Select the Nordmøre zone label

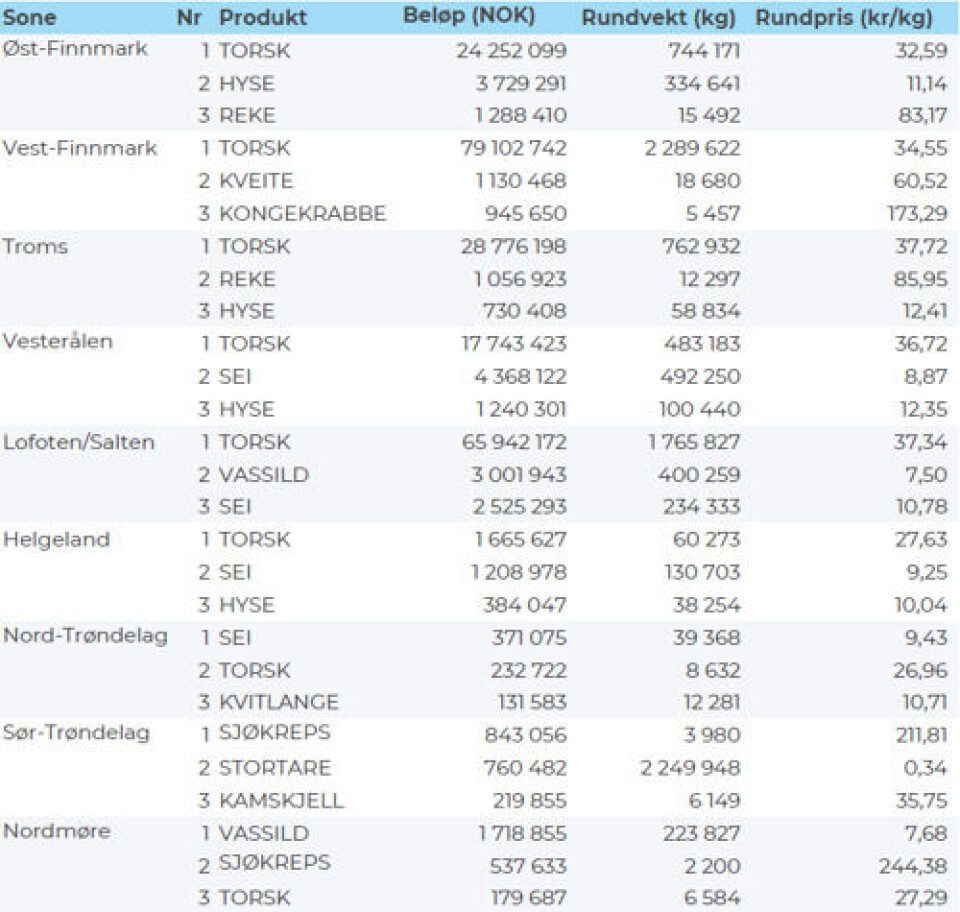click(56, 832)
